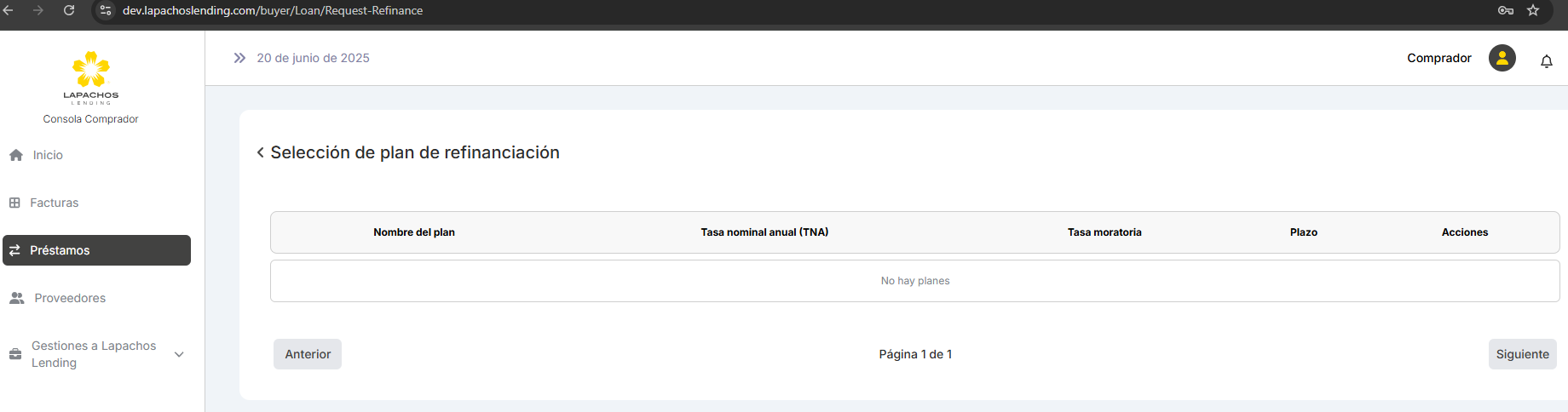The height and width of the screenshot is (412, 1568).
Task: Click the Nombre del plan column header
Action: (x=414, y=232)
